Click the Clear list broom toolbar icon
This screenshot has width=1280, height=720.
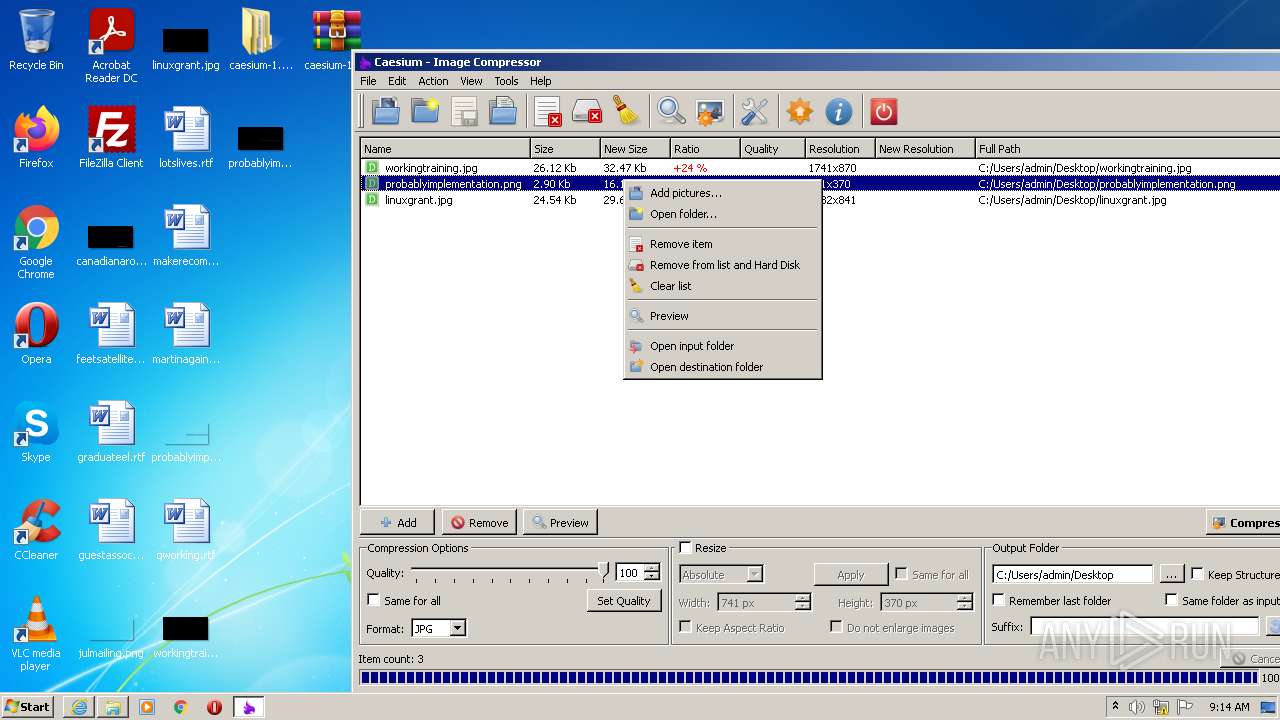click(x=626, y=111)
